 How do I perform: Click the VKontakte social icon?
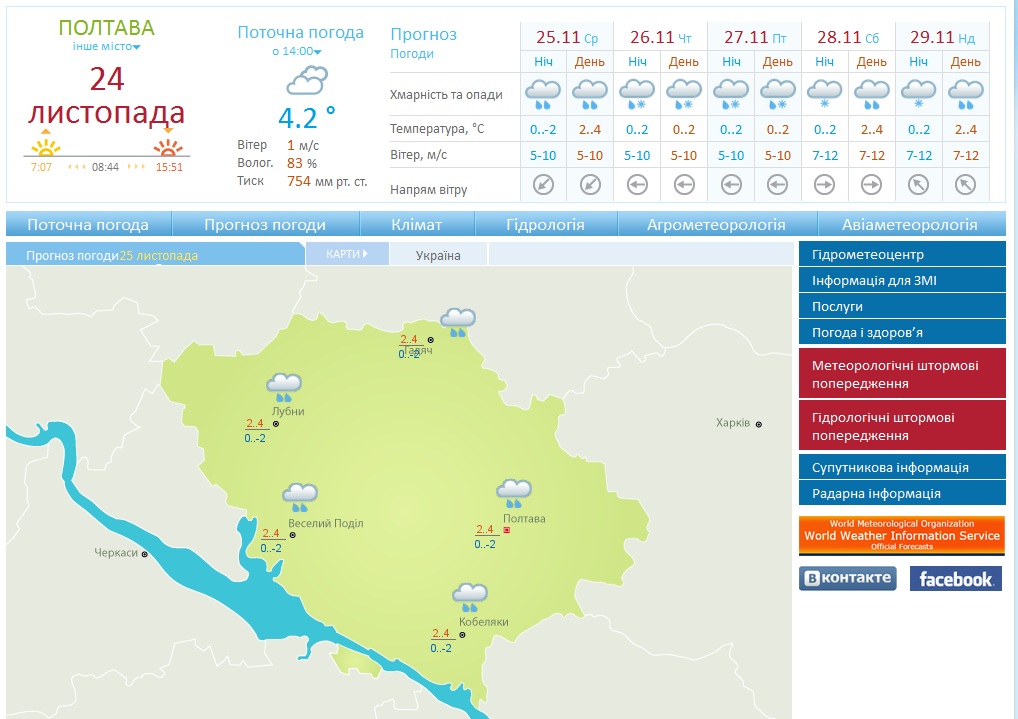[x=847, y=578]
